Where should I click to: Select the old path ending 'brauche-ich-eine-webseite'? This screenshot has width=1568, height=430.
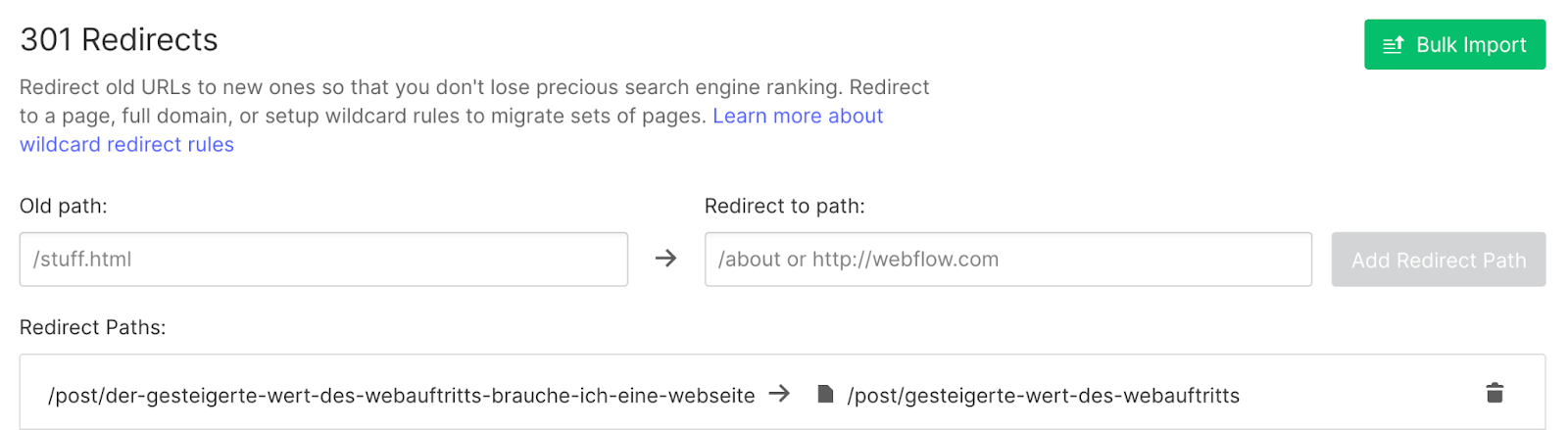tap(402, 396)
